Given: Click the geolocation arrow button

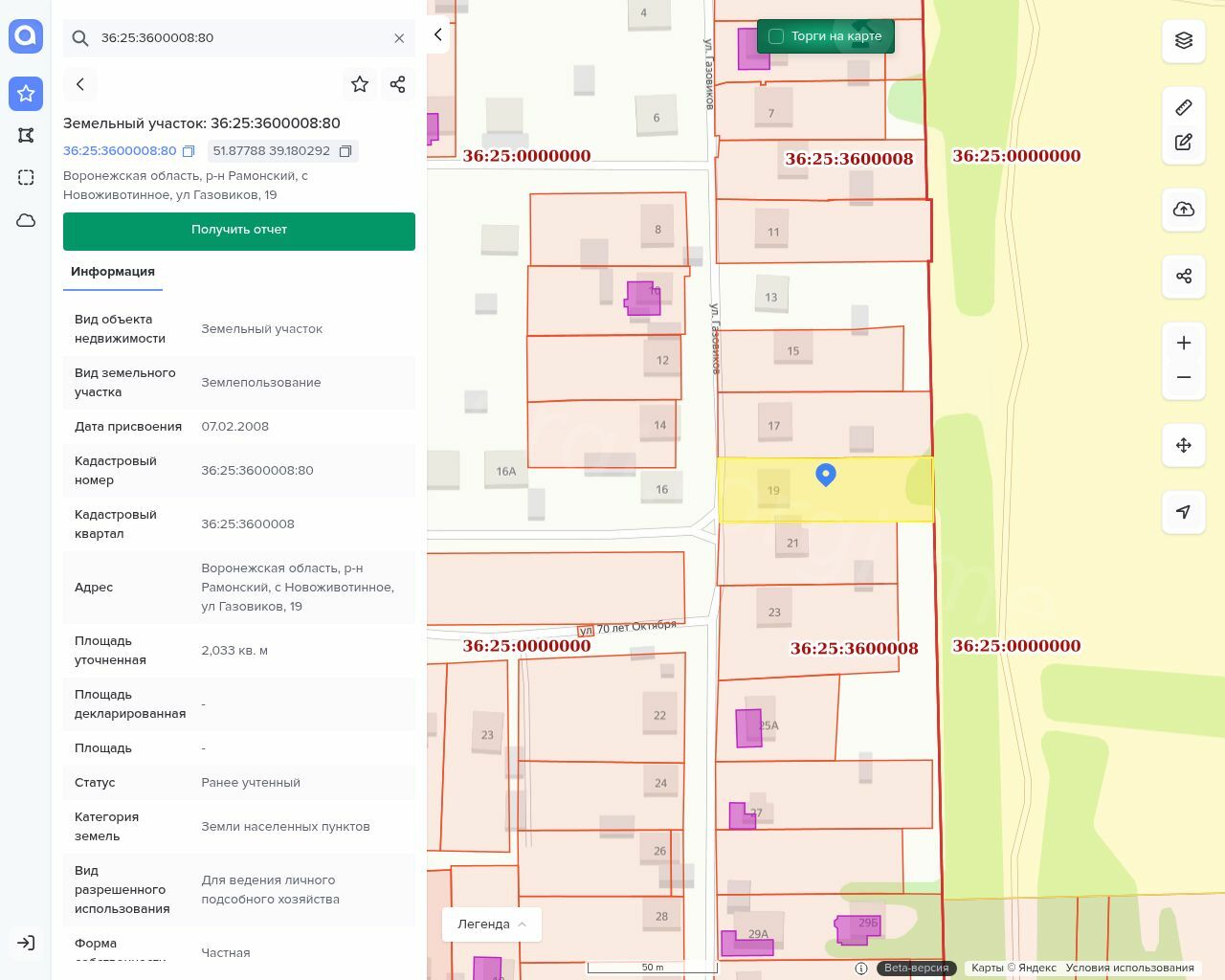Looking at the screenshot, I should pos(1184,512).
